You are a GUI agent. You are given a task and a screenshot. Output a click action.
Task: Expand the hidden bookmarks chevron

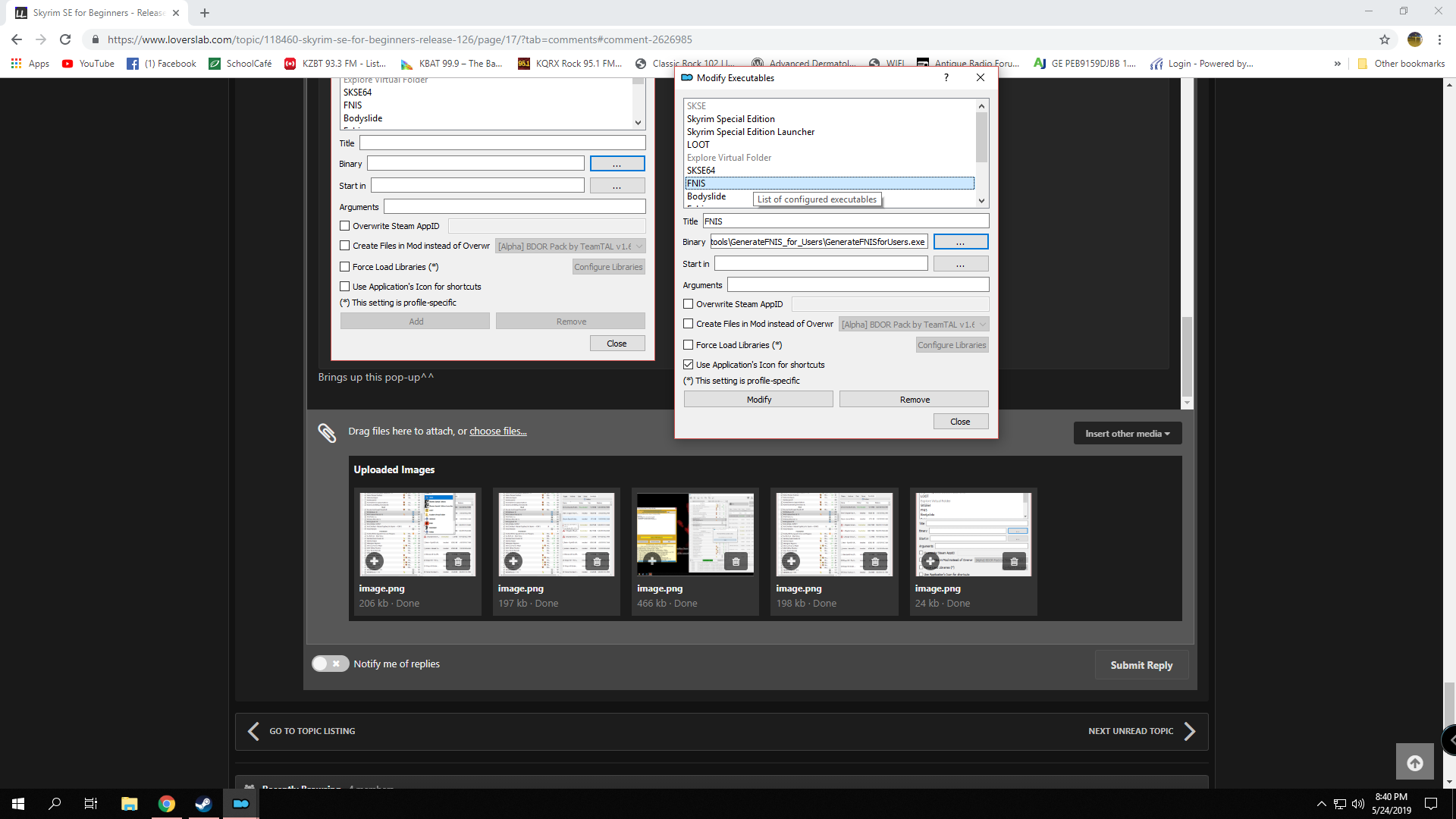click(1337, 64)
